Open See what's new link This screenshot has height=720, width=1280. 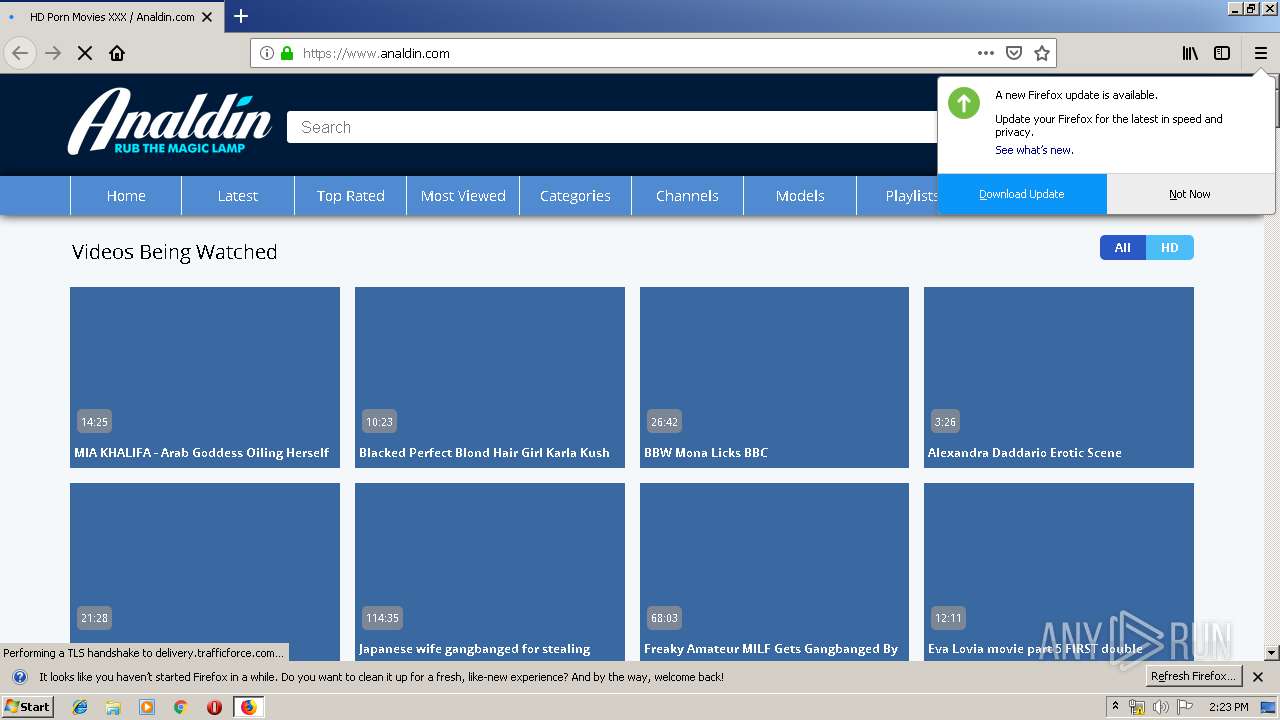click(x=1034, y=150)
